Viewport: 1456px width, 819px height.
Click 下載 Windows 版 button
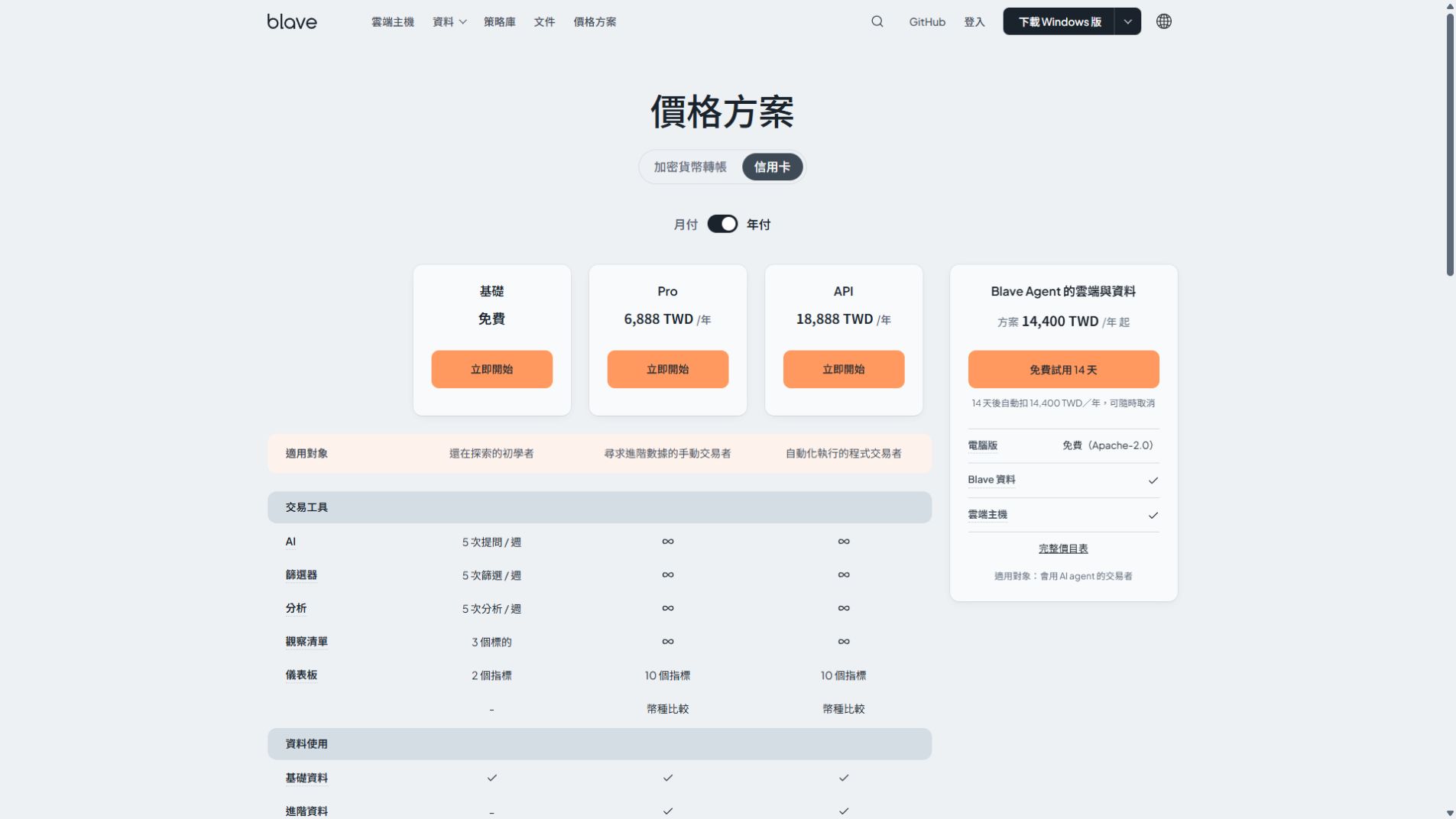click(1059, 21)
